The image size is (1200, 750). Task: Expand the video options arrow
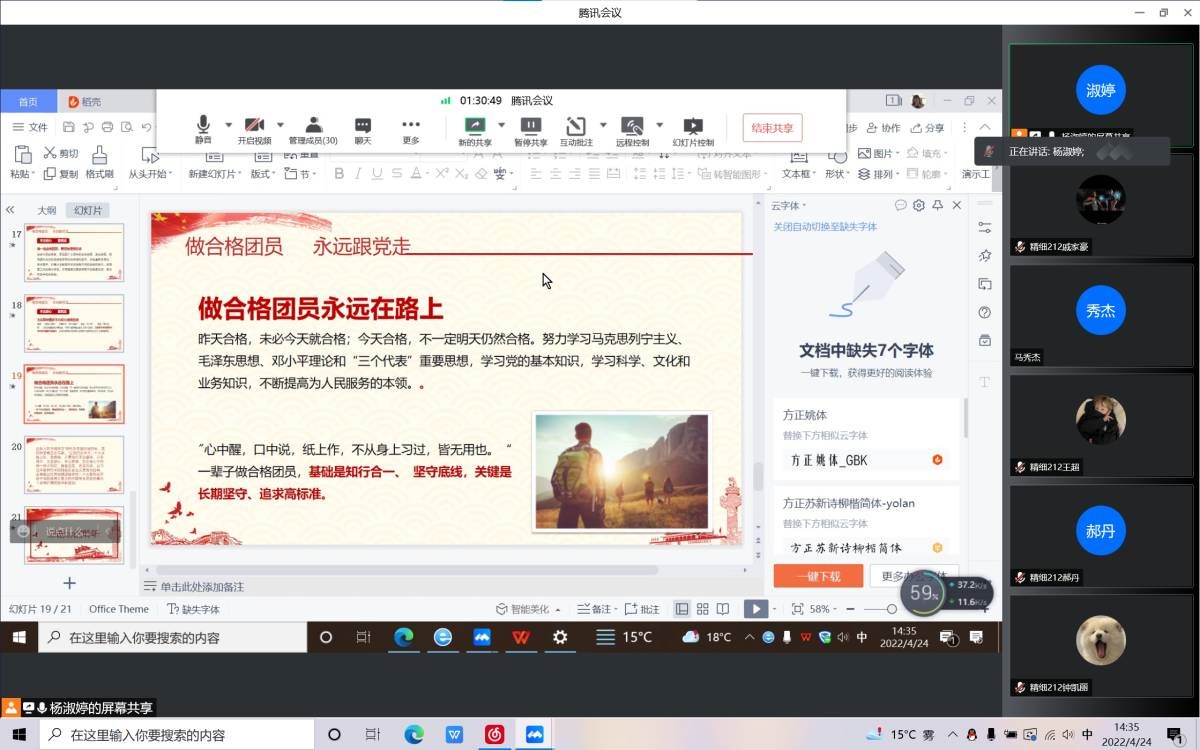(280, 125)
